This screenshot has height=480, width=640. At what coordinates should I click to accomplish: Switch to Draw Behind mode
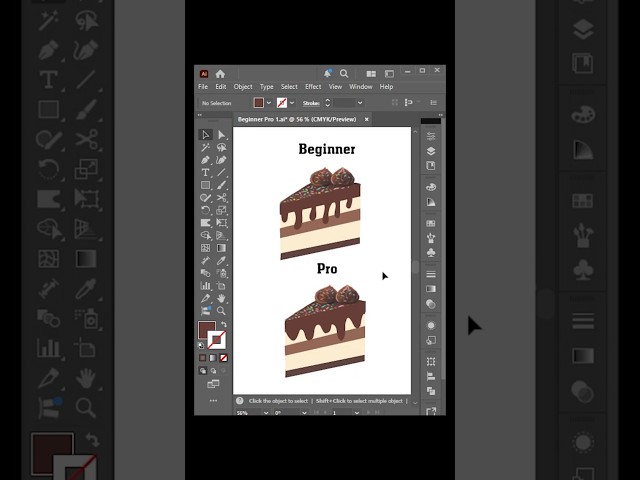point(213,371)
